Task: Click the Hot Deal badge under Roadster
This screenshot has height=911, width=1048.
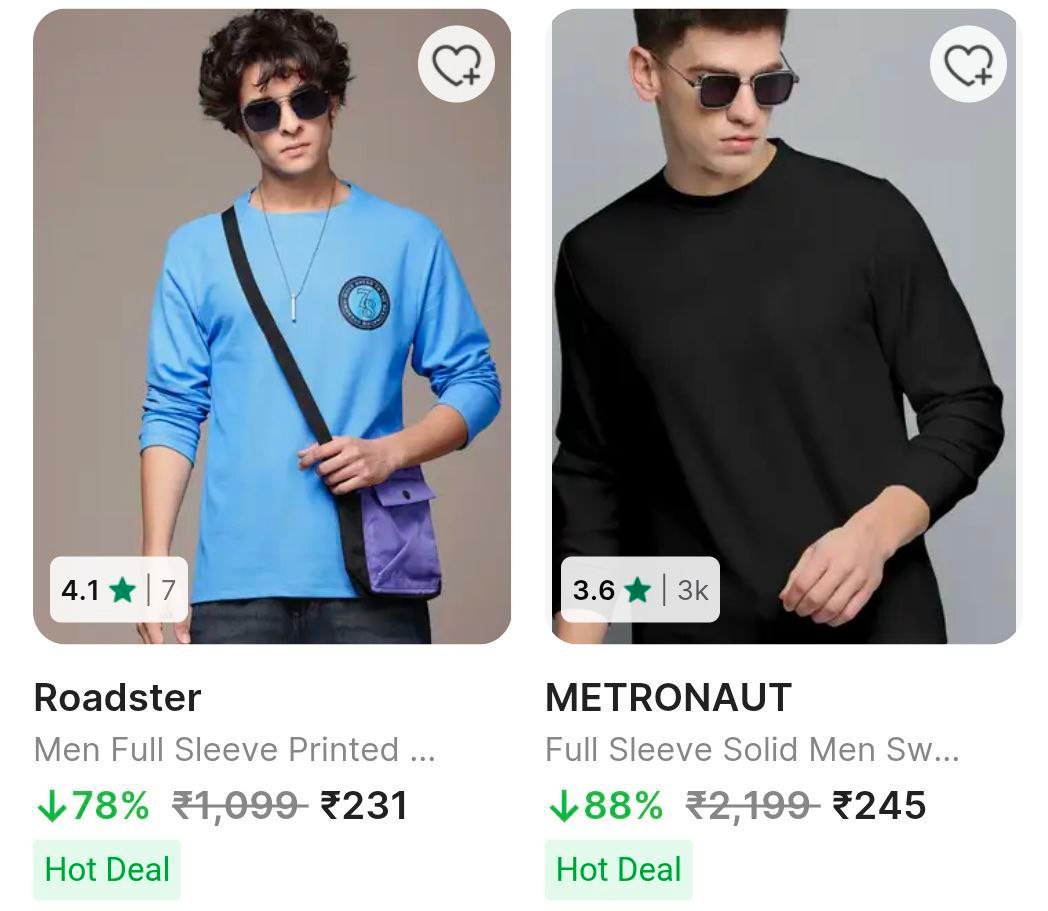Action: pyautogui.click(x=107, y=869)
